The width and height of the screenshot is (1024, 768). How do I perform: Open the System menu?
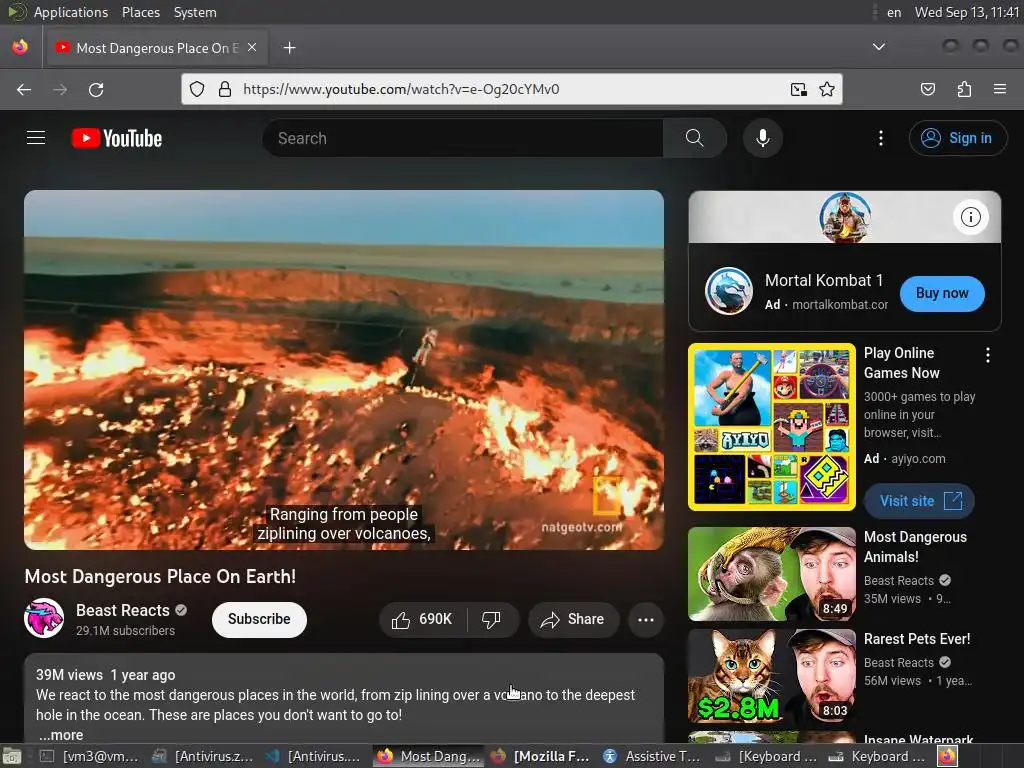pyautogui.click(x=195, y=12)
